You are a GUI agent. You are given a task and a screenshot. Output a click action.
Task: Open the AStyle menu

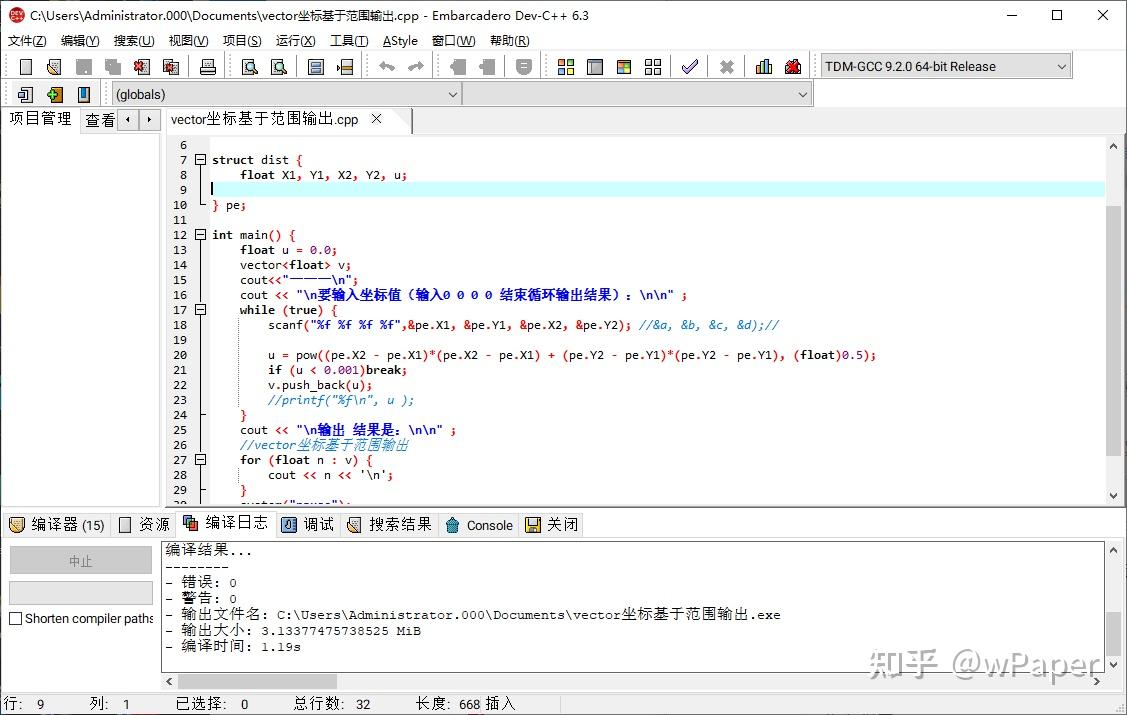pos(399,41)
